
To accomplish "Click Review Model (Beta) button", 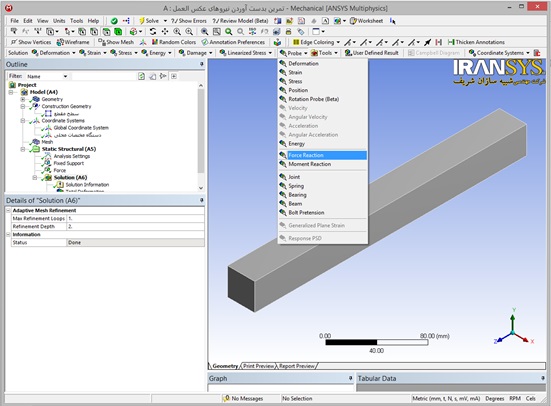I will click(x=240, y=21).
